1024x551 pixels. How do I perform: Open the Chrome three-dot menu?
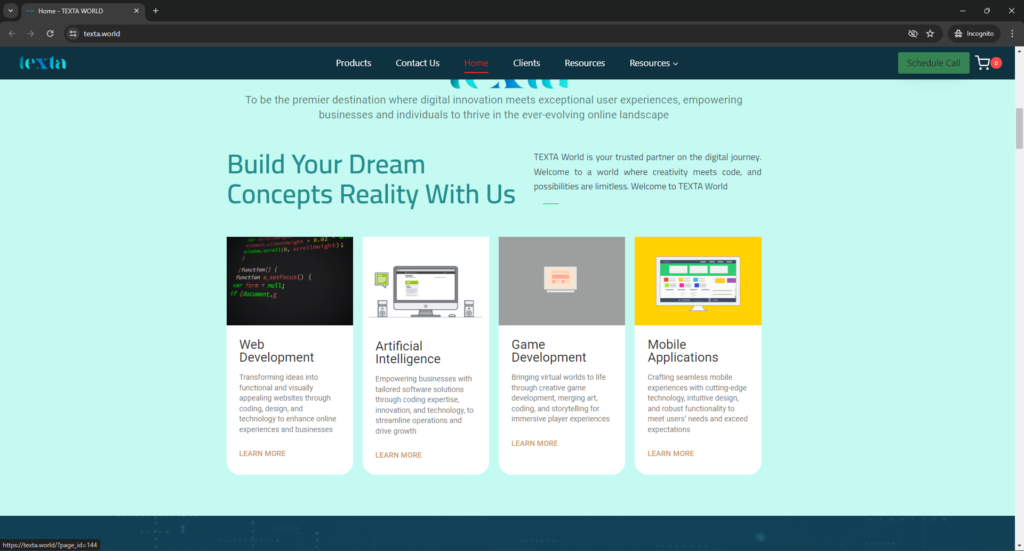pyautogui.click(x=1012, y=33)
